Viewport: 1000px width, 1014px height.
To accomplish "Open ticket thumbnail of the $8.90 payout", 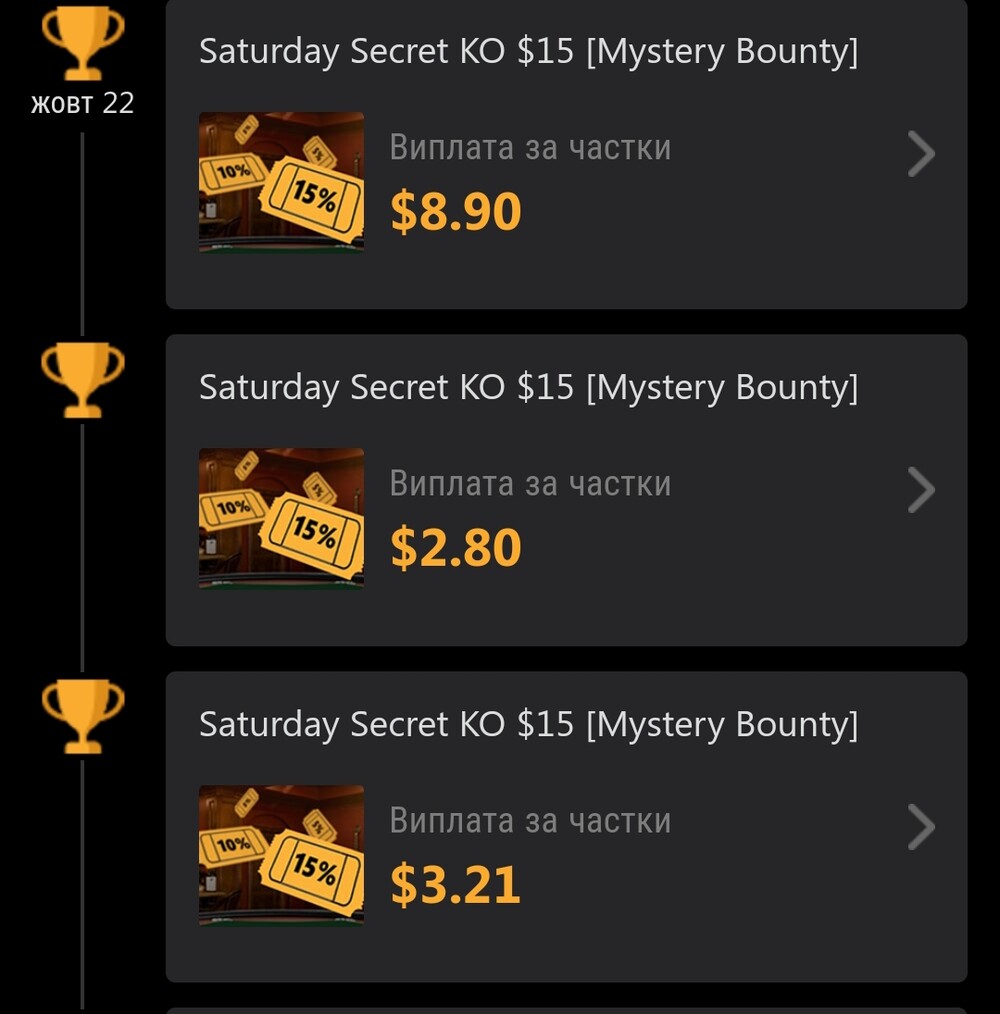I will (x=281, y=182).
